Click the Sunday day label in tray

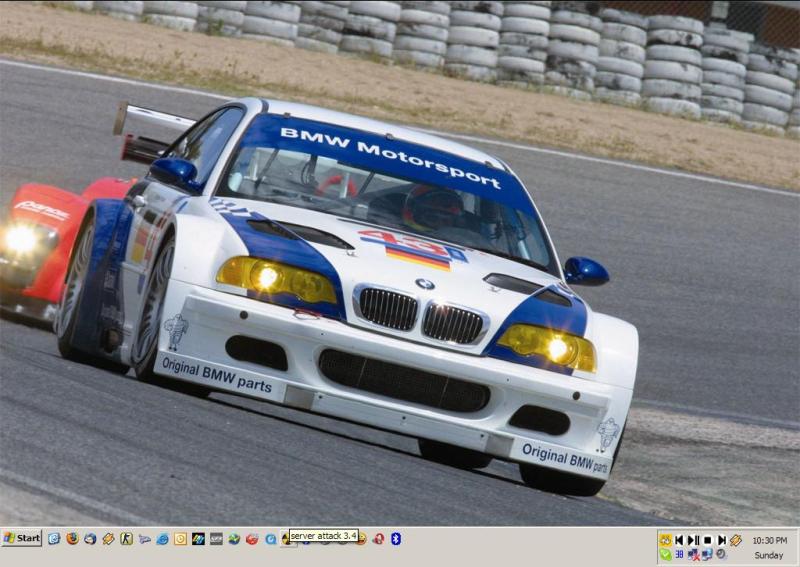click(x=768, y=555)
